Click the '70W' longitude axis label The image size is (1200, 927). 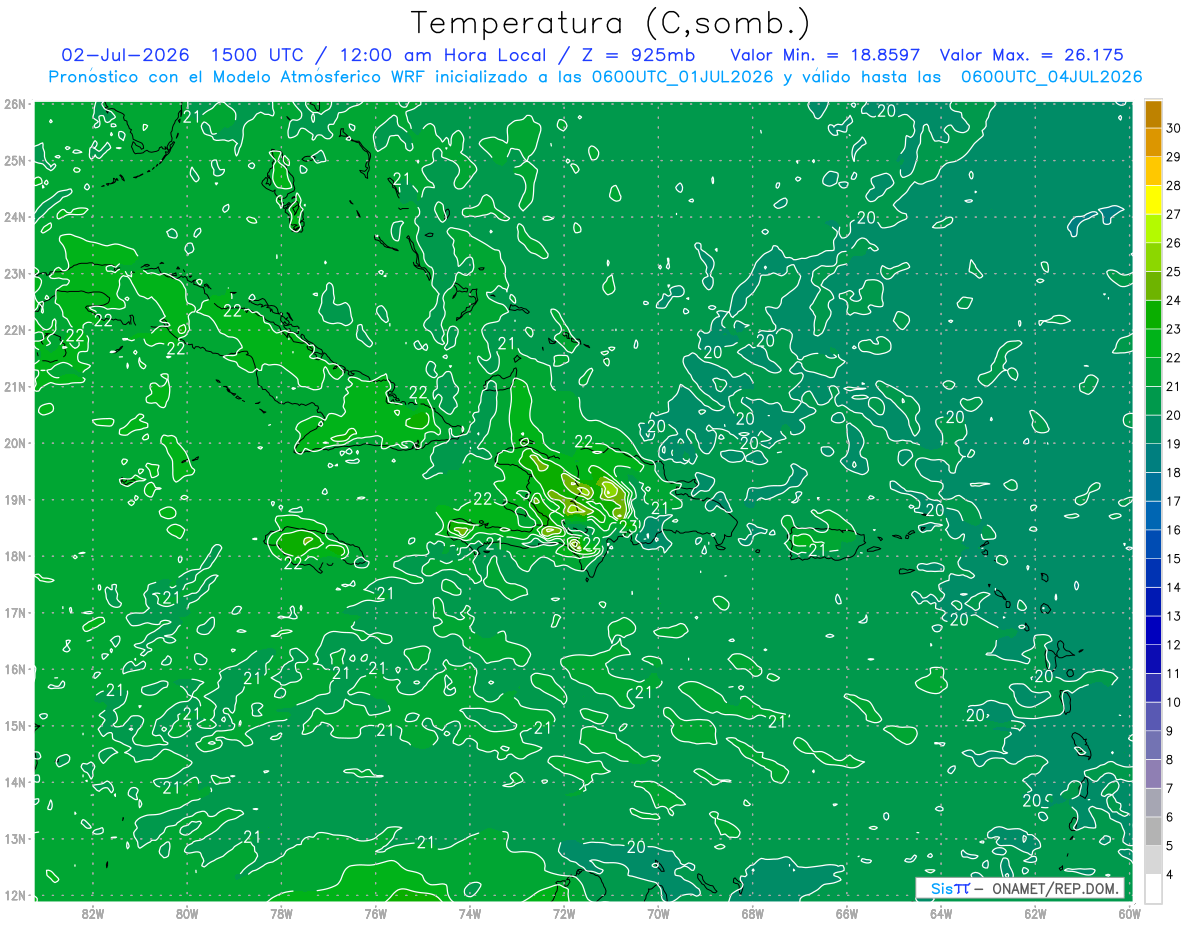[x=658, y=913]
